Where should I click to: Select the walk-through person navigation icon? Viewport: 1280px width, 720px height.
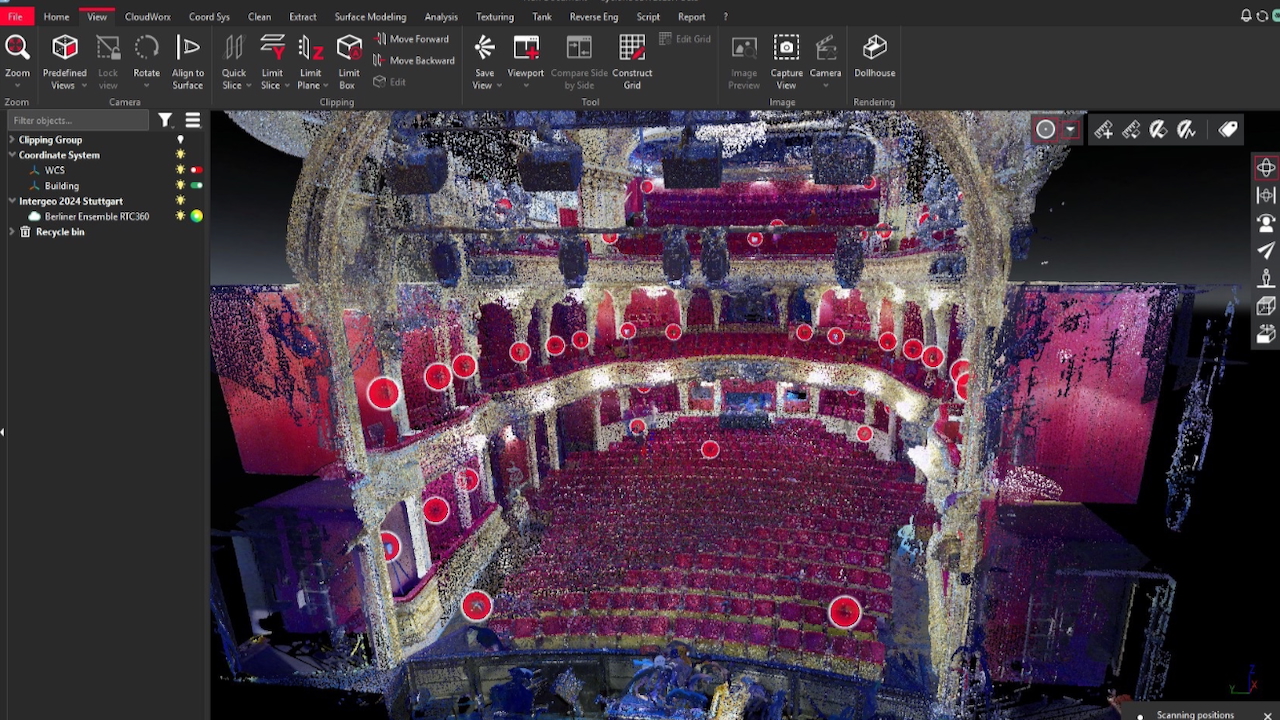(x=1266, y=278)
